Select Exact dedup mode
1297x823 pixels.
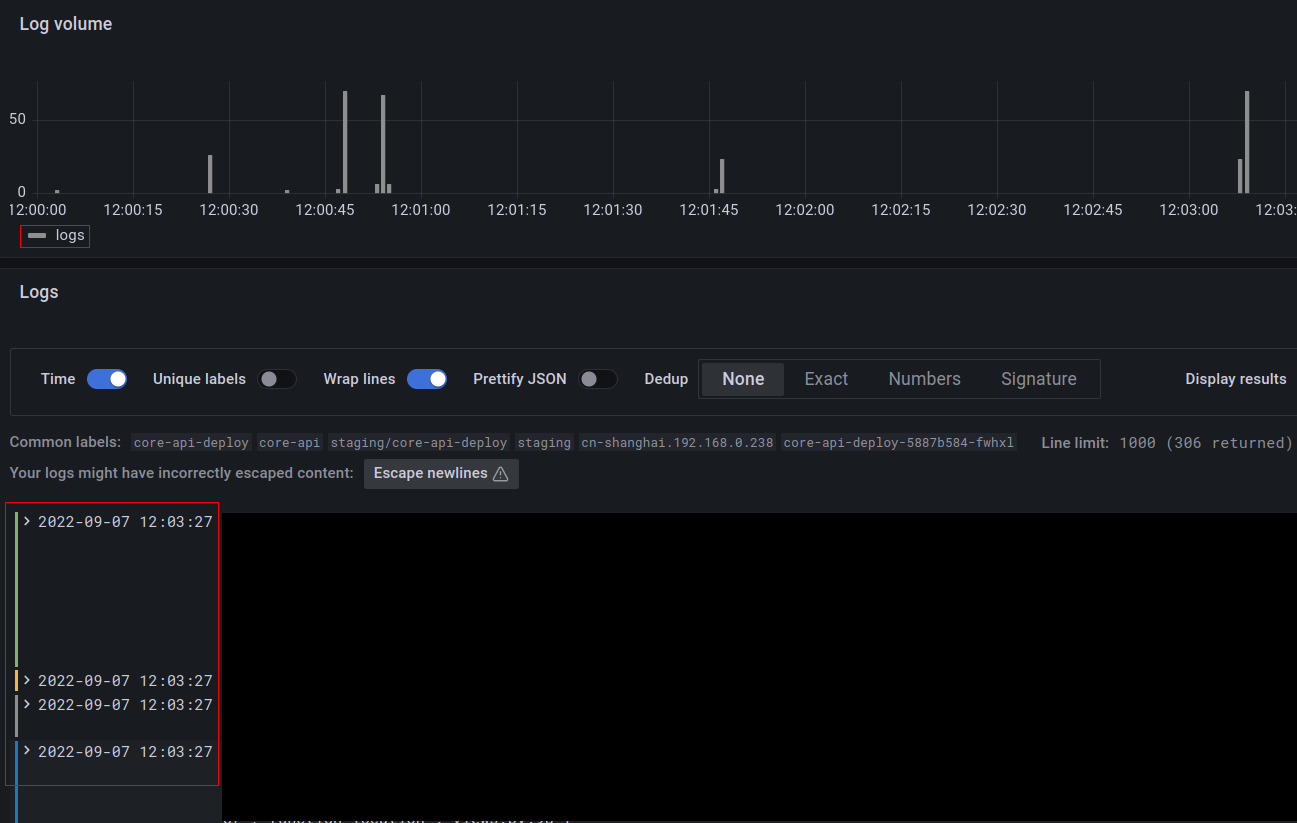point(825,379)
